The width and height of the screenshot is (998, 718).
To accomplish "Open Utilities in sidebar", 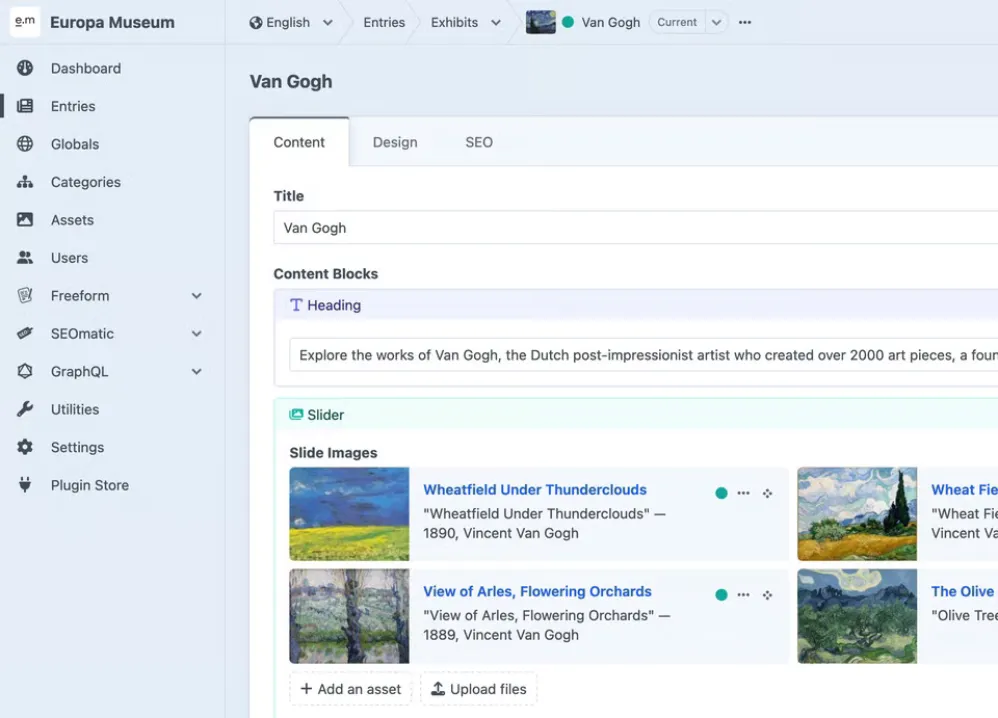I will 75,409.
